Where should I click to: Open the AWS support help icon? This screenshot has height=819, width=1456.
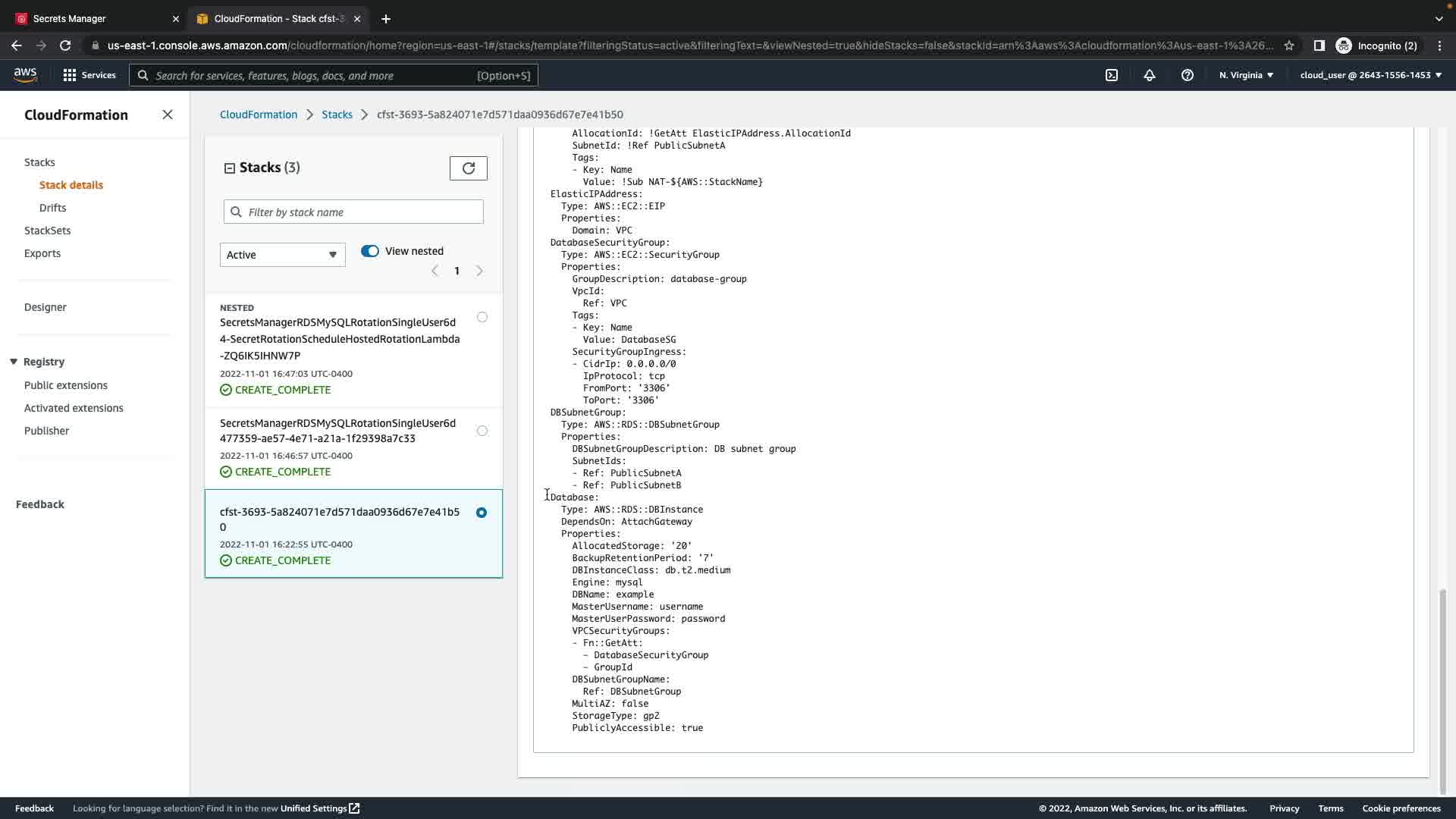point(1187,75)
